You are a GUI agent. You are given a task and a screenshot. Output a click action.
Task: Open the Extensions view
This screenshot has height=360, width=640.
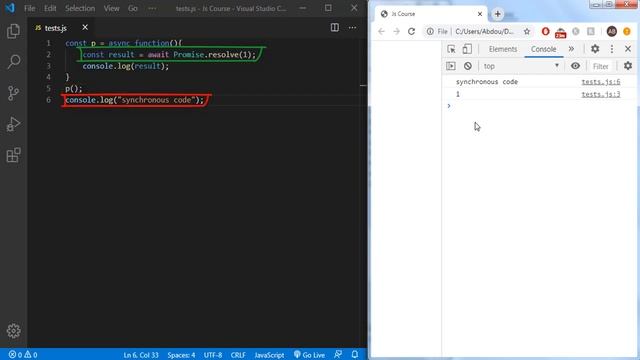pos(13,155)
